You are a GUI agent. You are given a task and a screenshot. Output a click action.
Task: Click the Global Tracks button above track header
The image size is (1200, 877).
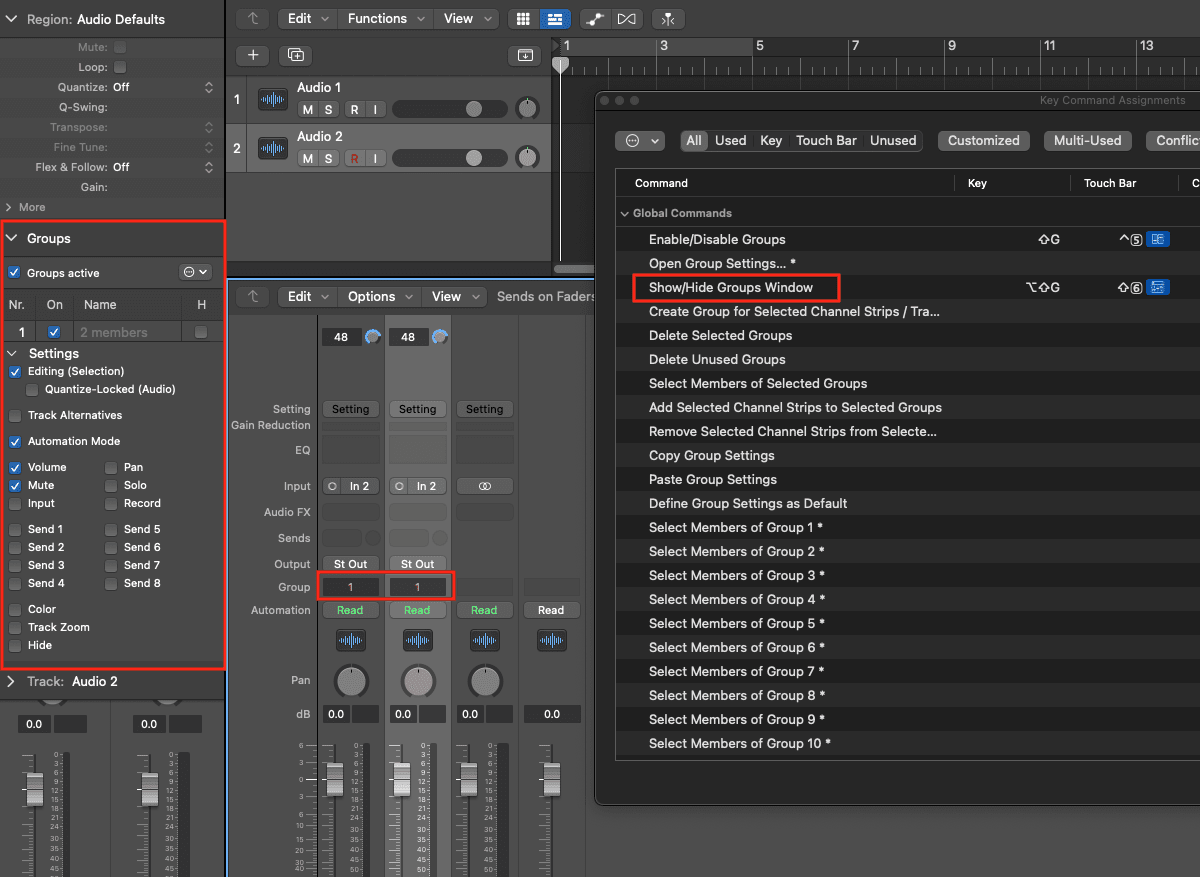(525, 55)
